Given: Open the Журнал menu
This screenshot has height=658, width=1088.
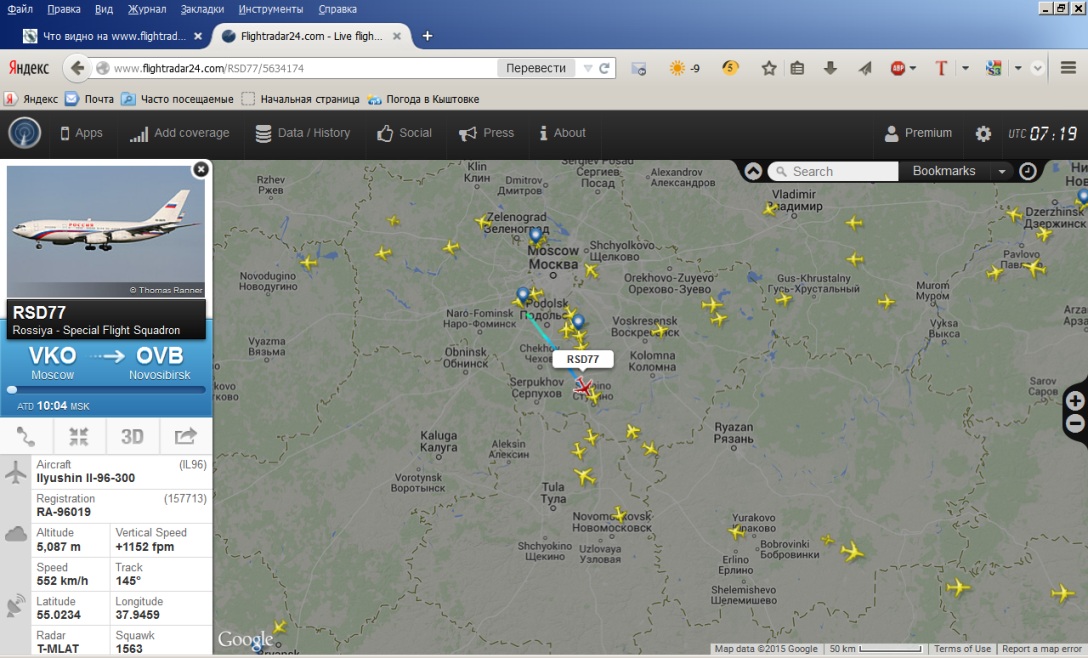Looking at the screenshot, I should coord(147,9).
